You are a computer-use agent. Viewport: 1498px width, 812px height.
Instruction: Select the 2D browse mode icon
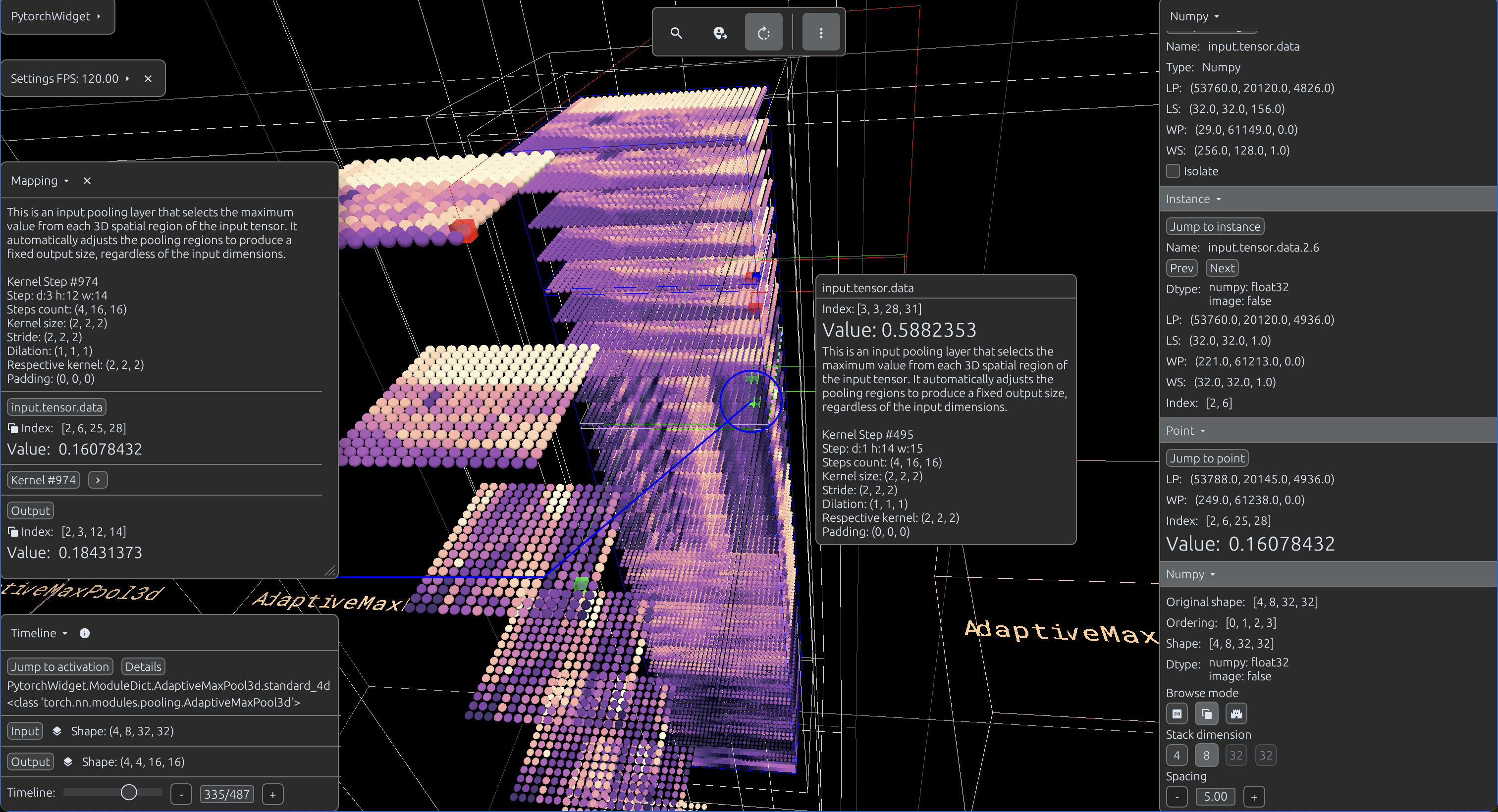point(1177,713)
